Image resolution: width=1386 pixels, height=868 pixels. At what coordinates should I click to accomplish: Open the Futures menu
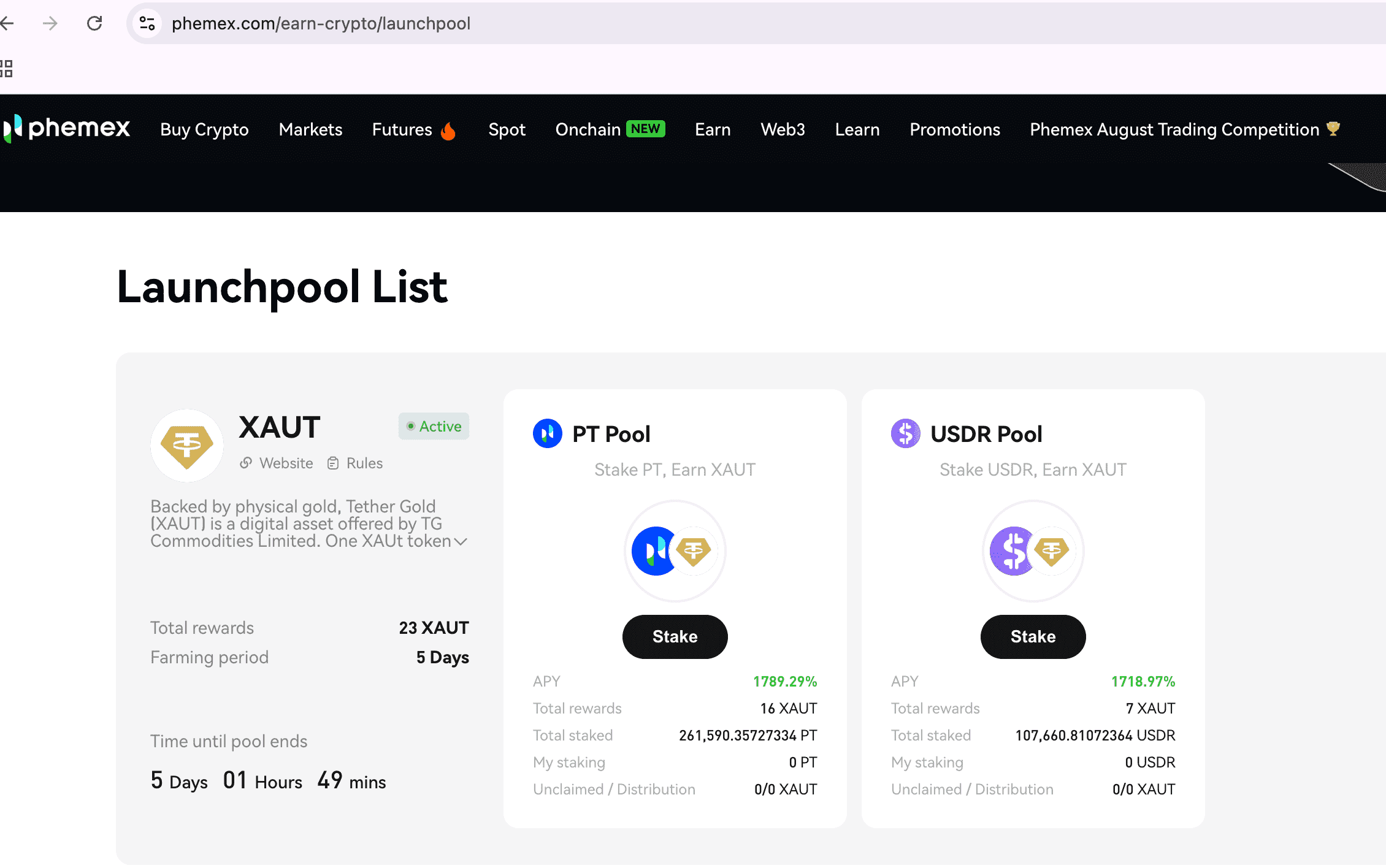(x=402, y=129)
